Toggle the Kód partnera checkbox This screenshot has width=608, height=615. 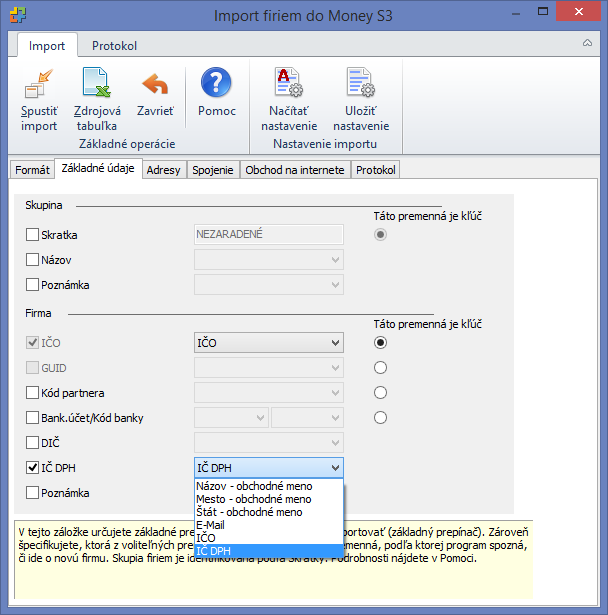(32, 393)
